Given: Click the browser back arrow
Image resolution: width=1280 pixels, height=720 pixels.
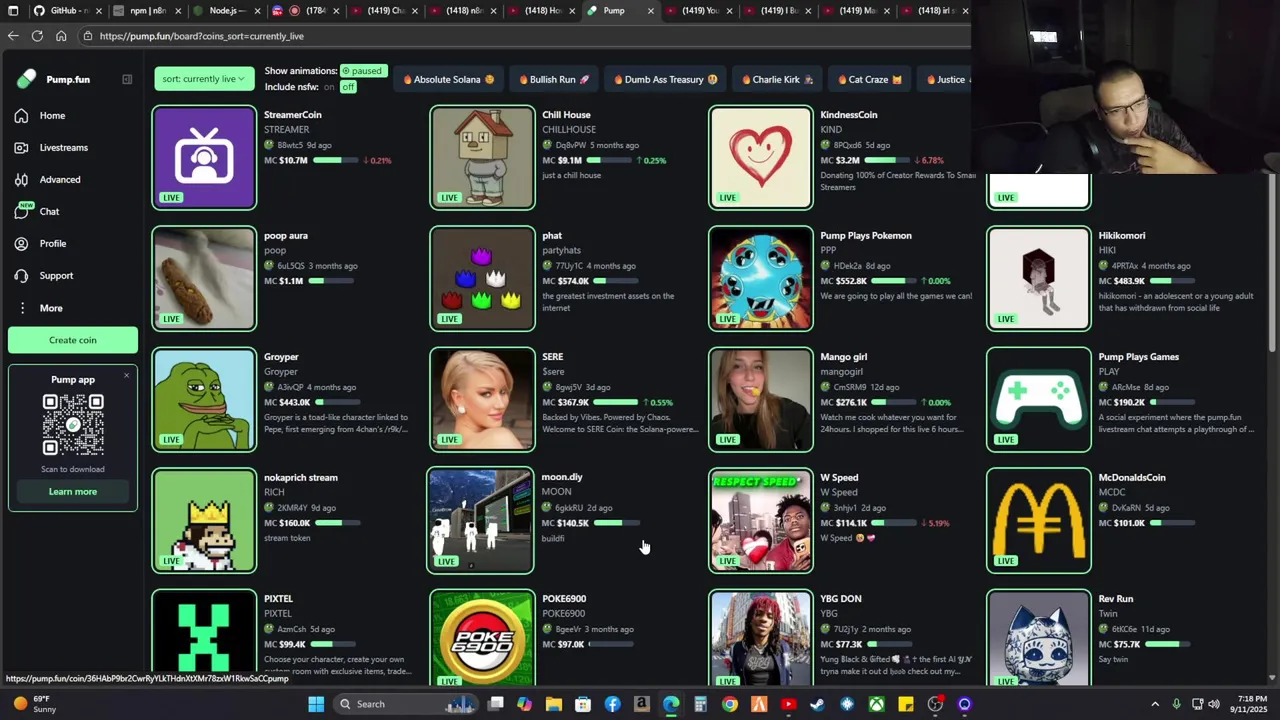Looking at the screenshot, I should tap(13, 36).
